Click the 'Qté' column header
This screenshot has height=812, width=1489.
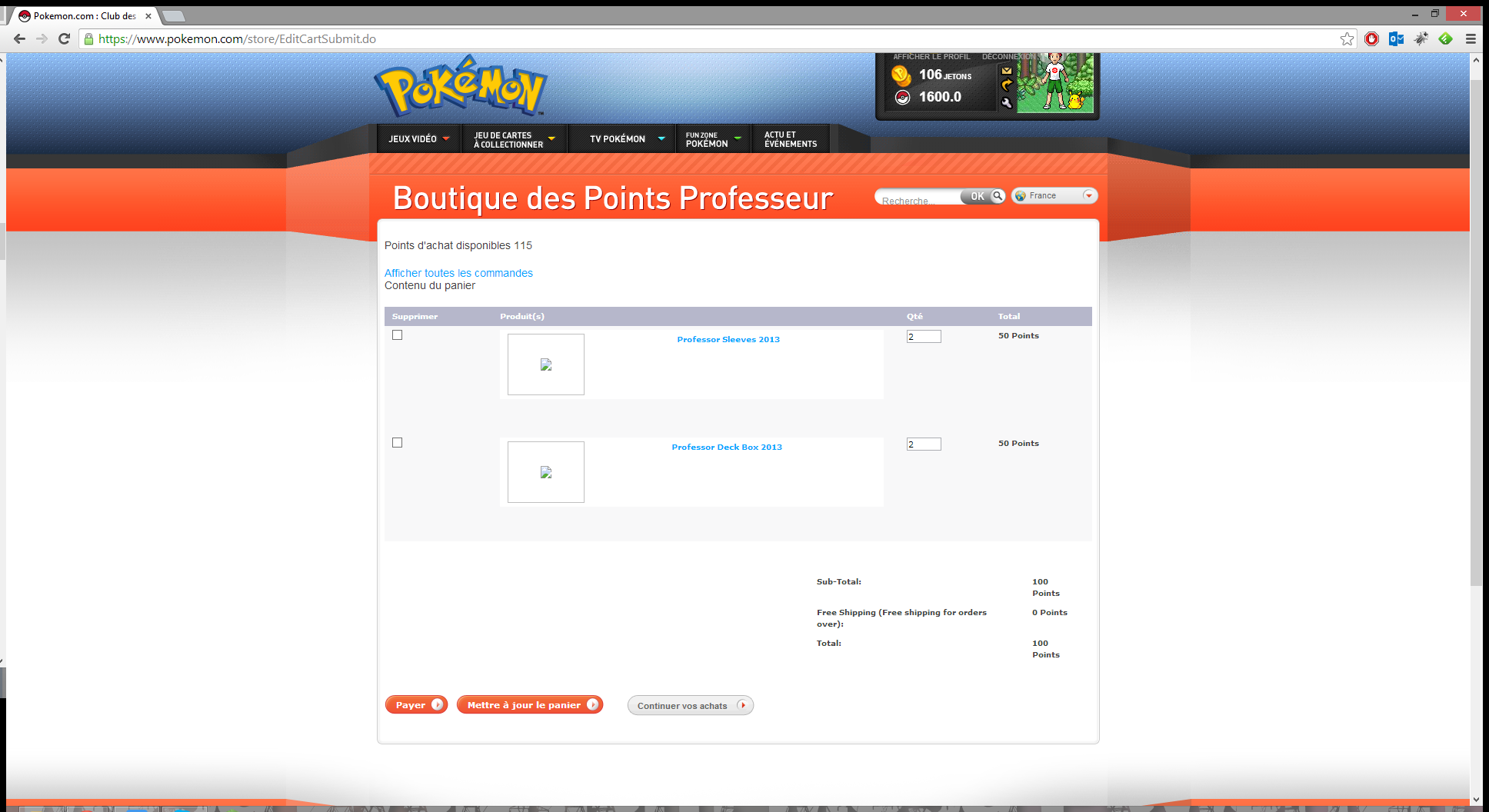(914, 316)
